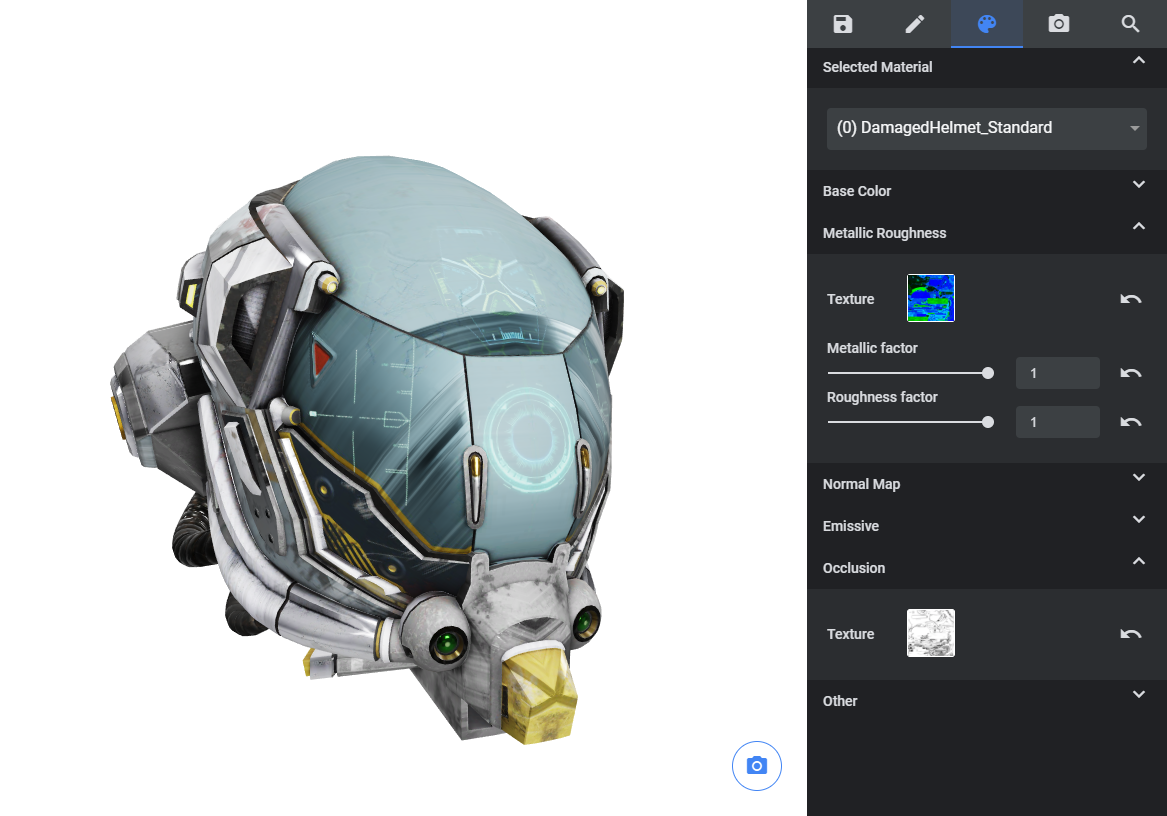
Task: Switch to the camera tab in the top toolbar
Action: [x=1058, y=24]
